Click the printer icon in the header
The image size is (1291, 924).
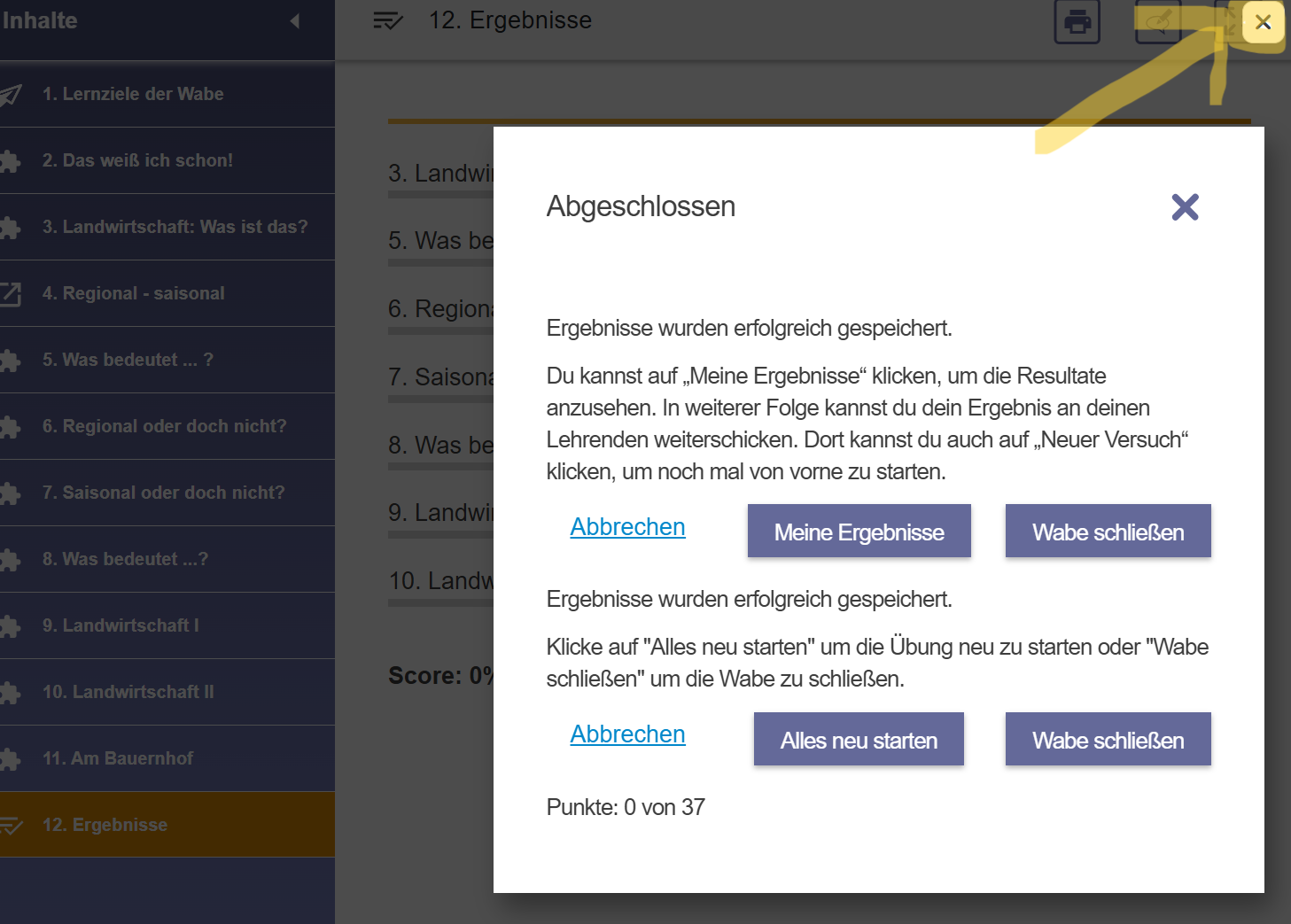tap(1077, 21)
